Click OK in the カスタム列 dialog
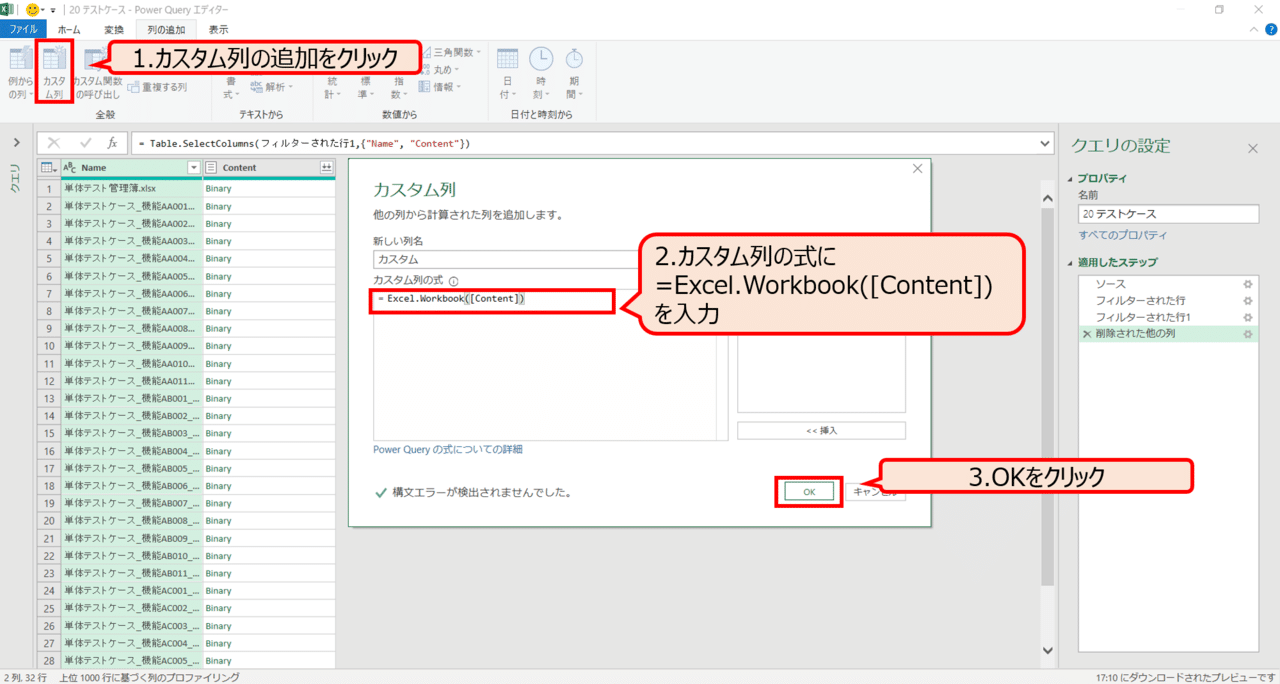 pyautogui.click(x=809, y=491)
